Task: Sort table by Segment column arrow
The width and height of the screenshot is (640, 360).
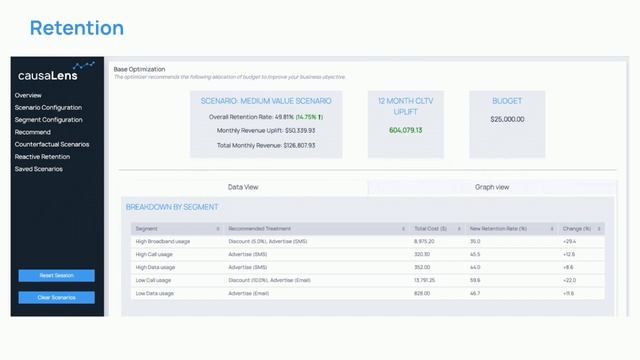Action: [x=218, y=229]
